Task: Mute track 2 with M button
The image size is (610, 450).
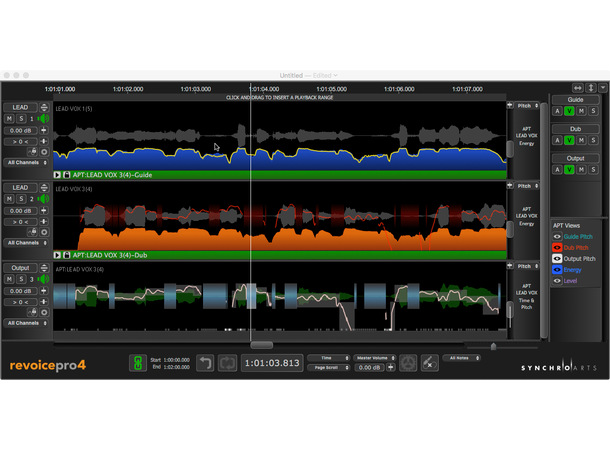Action: point(9,199)
